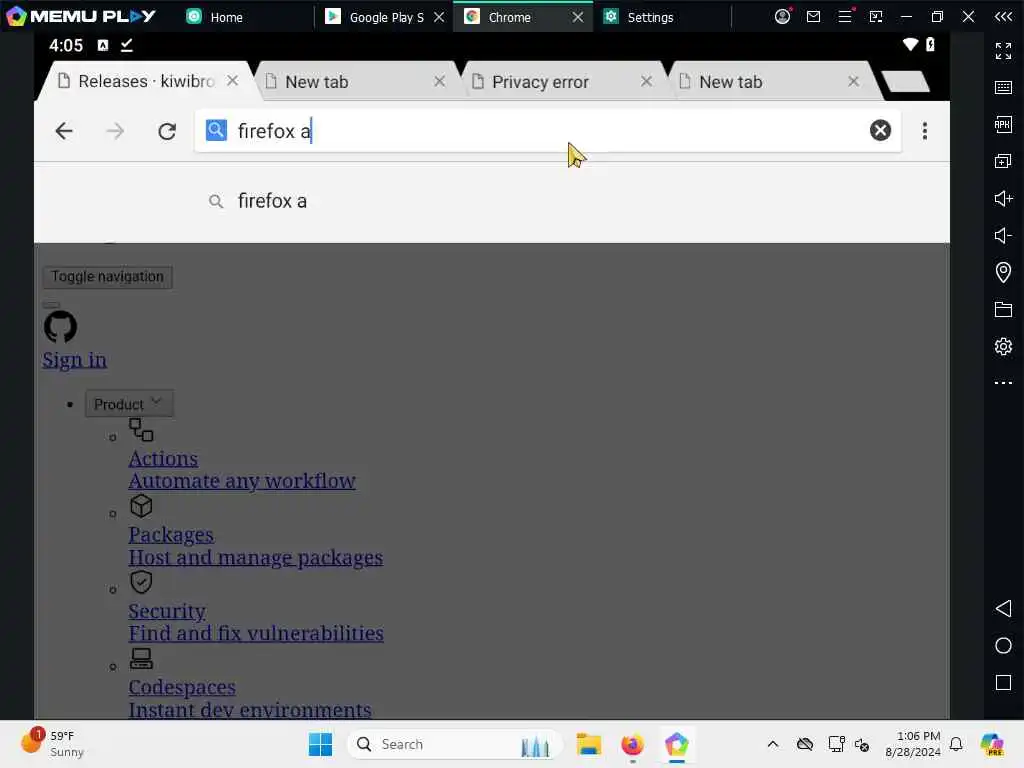Open MEmu settings gear in sidebar
This screenshot has width=1024, height=768.
1003,346
